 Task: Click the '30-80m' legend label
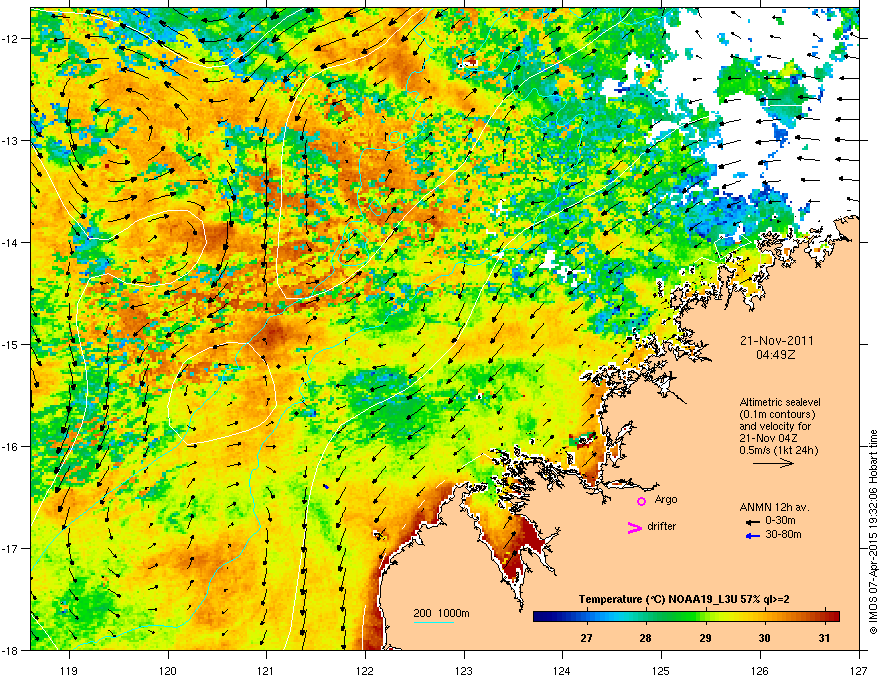pyautogui.click(x=783, y=534)
